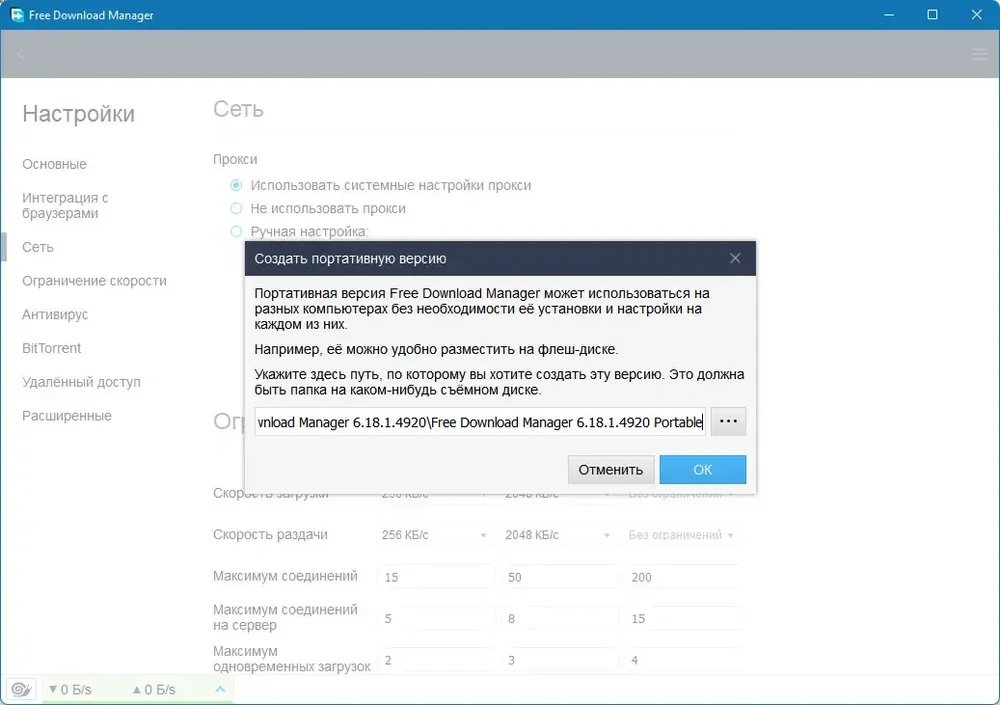Open the BitTorrent settings section
Screen dimensions: 1000x705
(x=52, y=348)
